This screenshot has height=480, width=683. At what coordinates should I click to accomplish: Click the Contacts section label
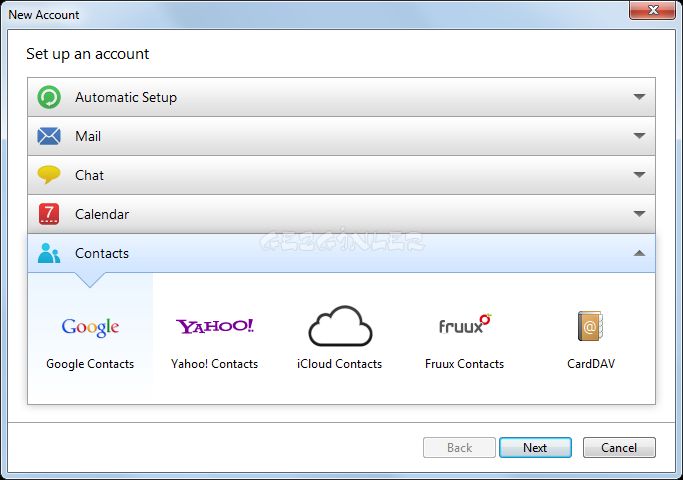point(102,254)
